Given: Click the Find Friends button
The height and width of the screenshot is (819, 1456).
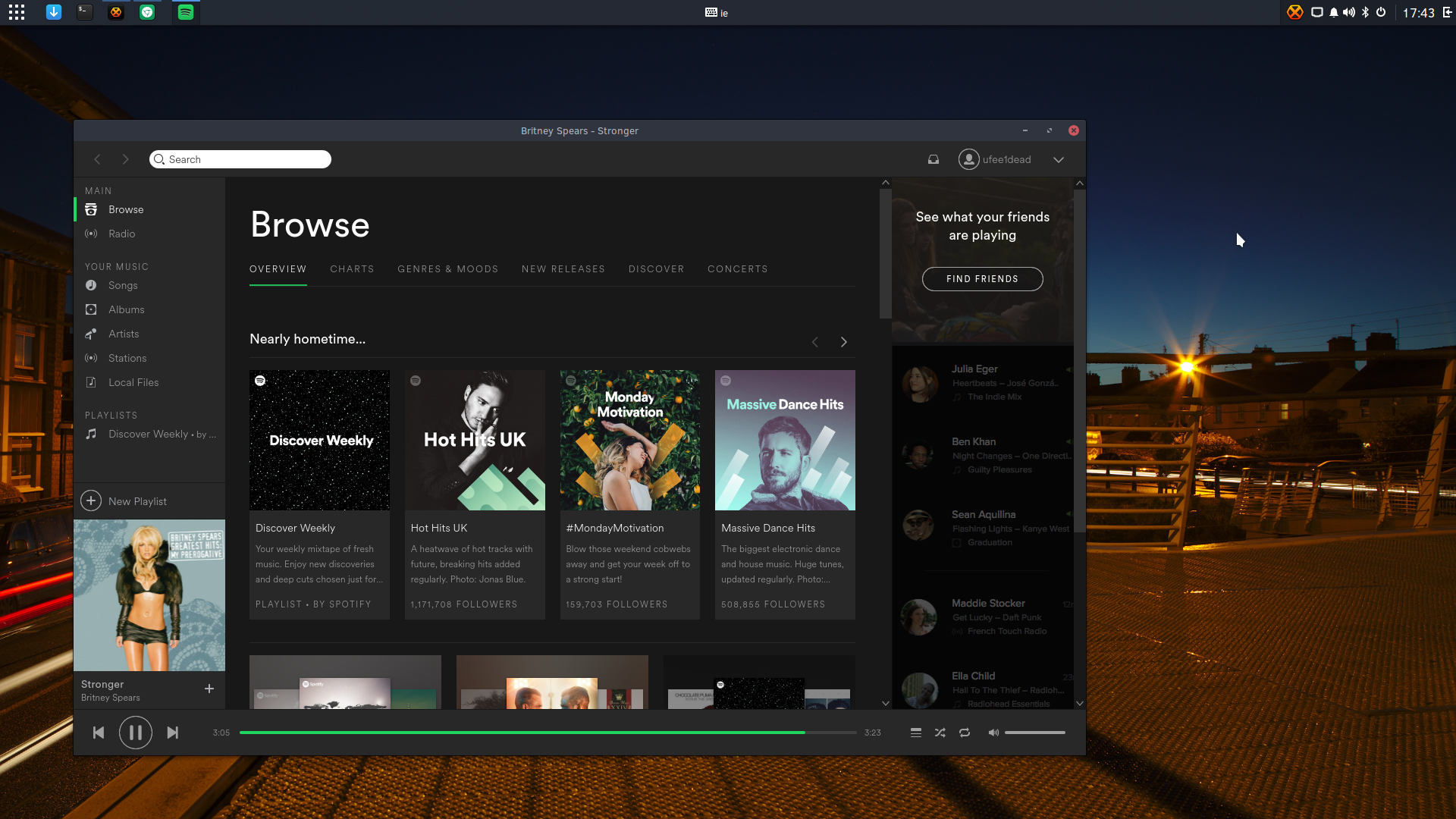Looking at the screenshot, I should tap(983, 279).
